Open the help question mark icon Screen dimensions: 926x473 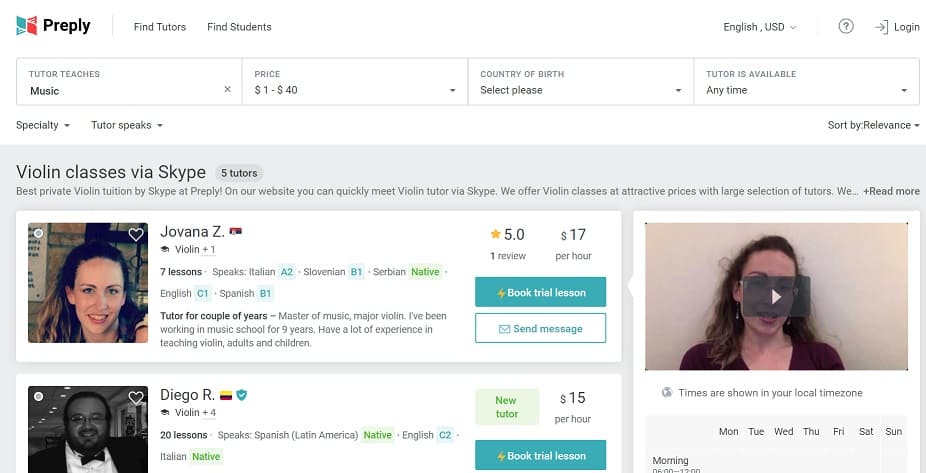846,27
